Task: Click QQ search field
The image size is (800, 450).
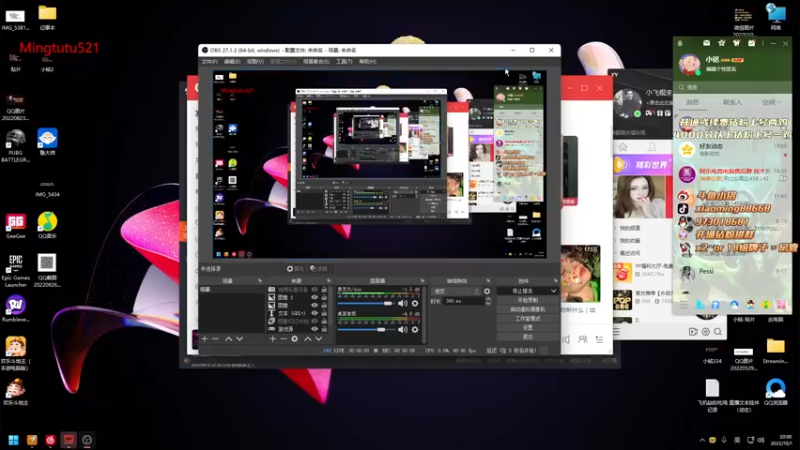Action: 732,87
